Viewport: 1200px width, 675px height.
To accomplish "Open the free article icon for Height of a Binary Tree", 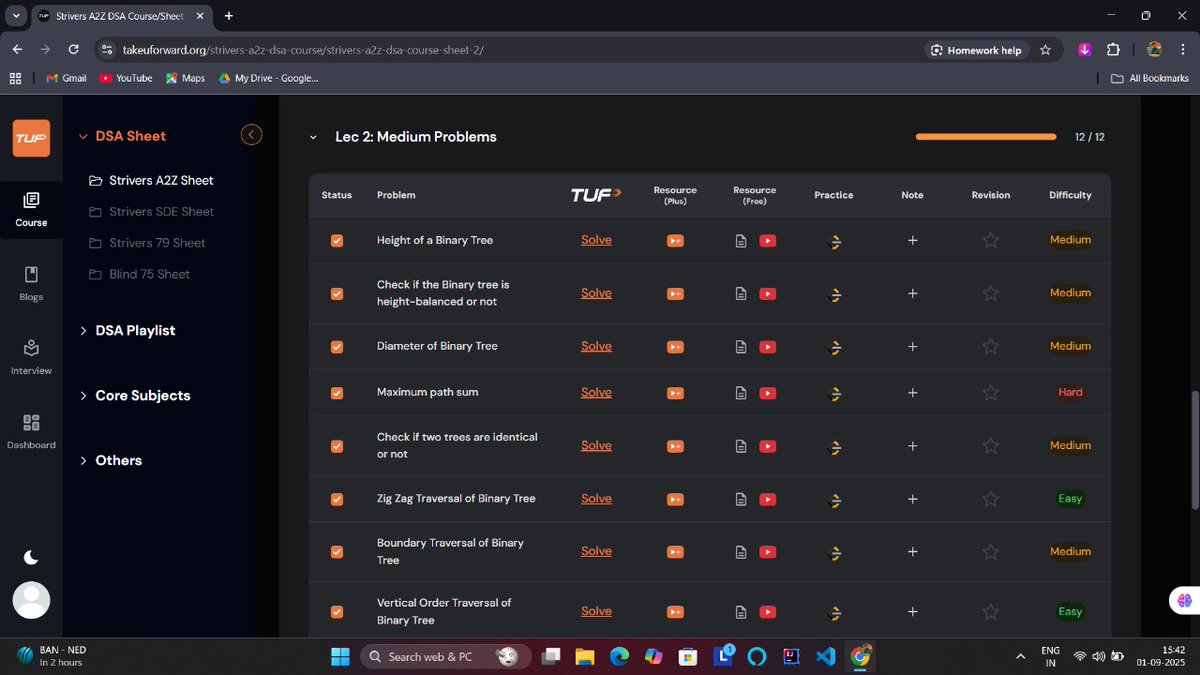I will coord(741,240).
